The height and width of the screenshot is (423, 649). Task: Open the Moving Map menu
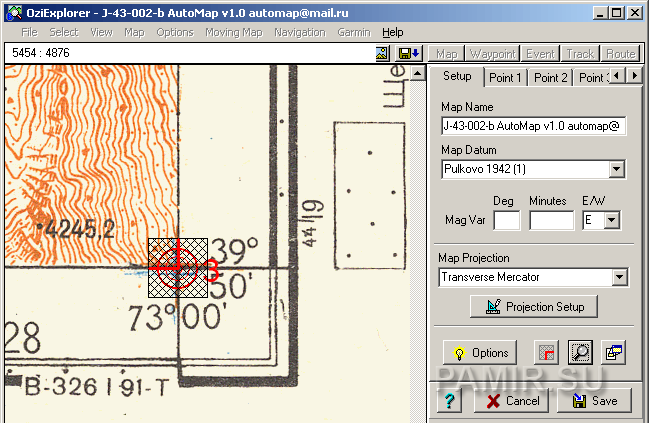point(234,32)
